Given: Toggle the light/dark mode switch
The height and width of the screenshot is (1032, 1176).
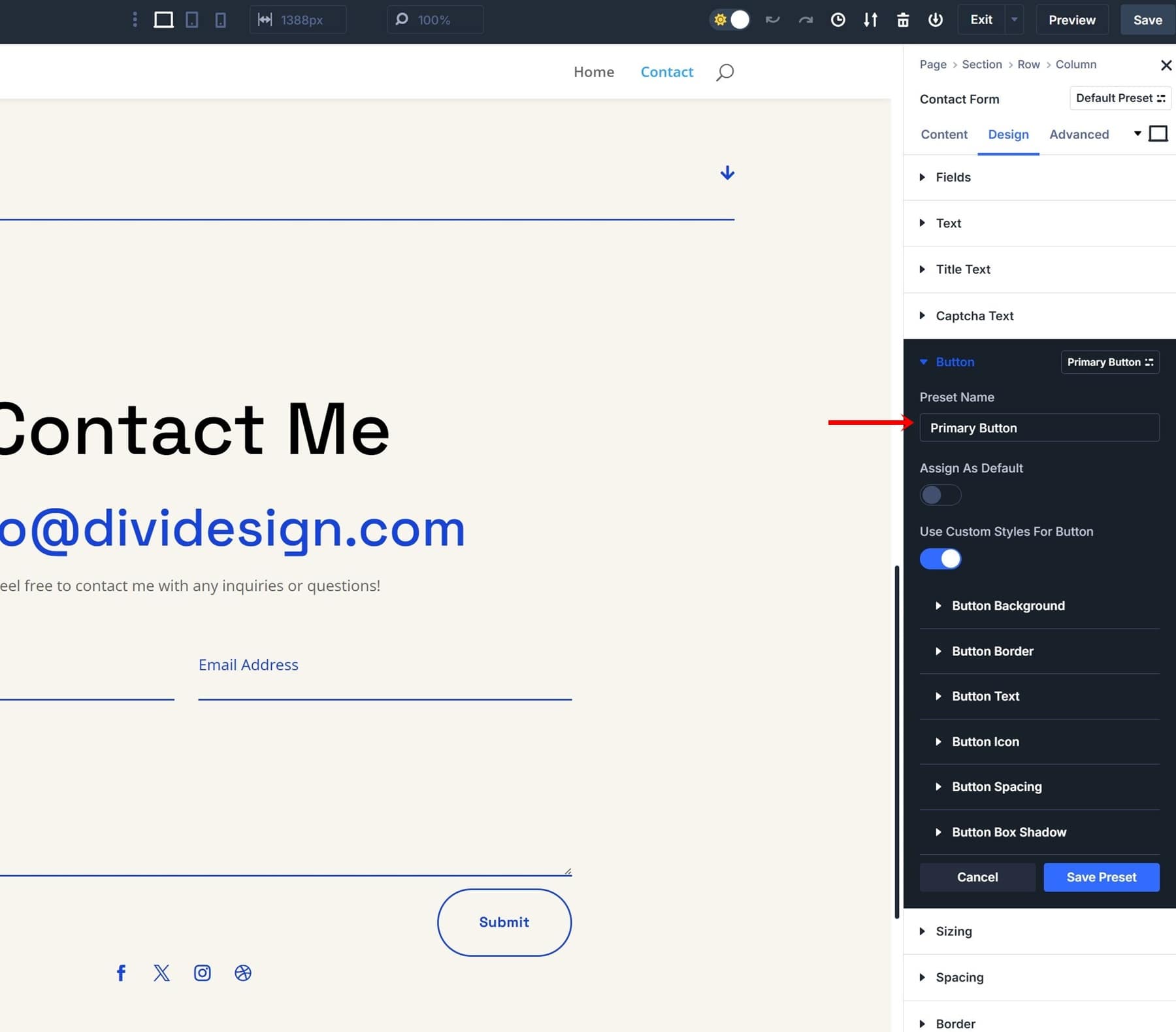Looking at the screenshot, I should (x=730, y=20).
